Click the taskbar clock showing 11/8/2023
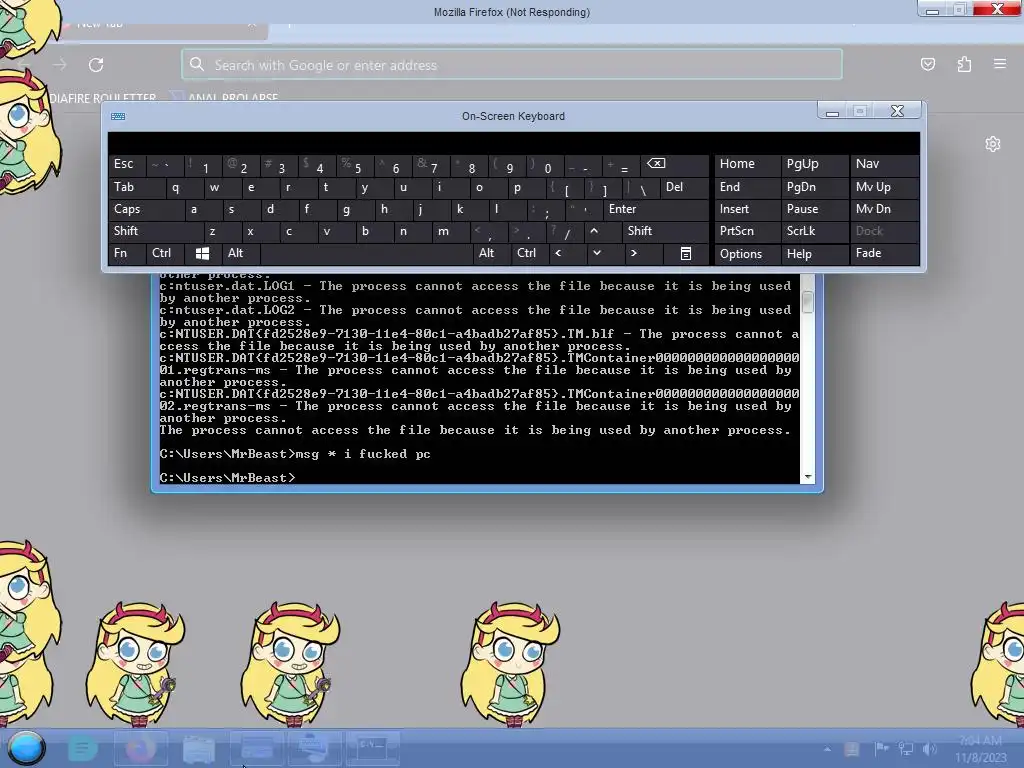1024x768 pixels. pos(981,749)
